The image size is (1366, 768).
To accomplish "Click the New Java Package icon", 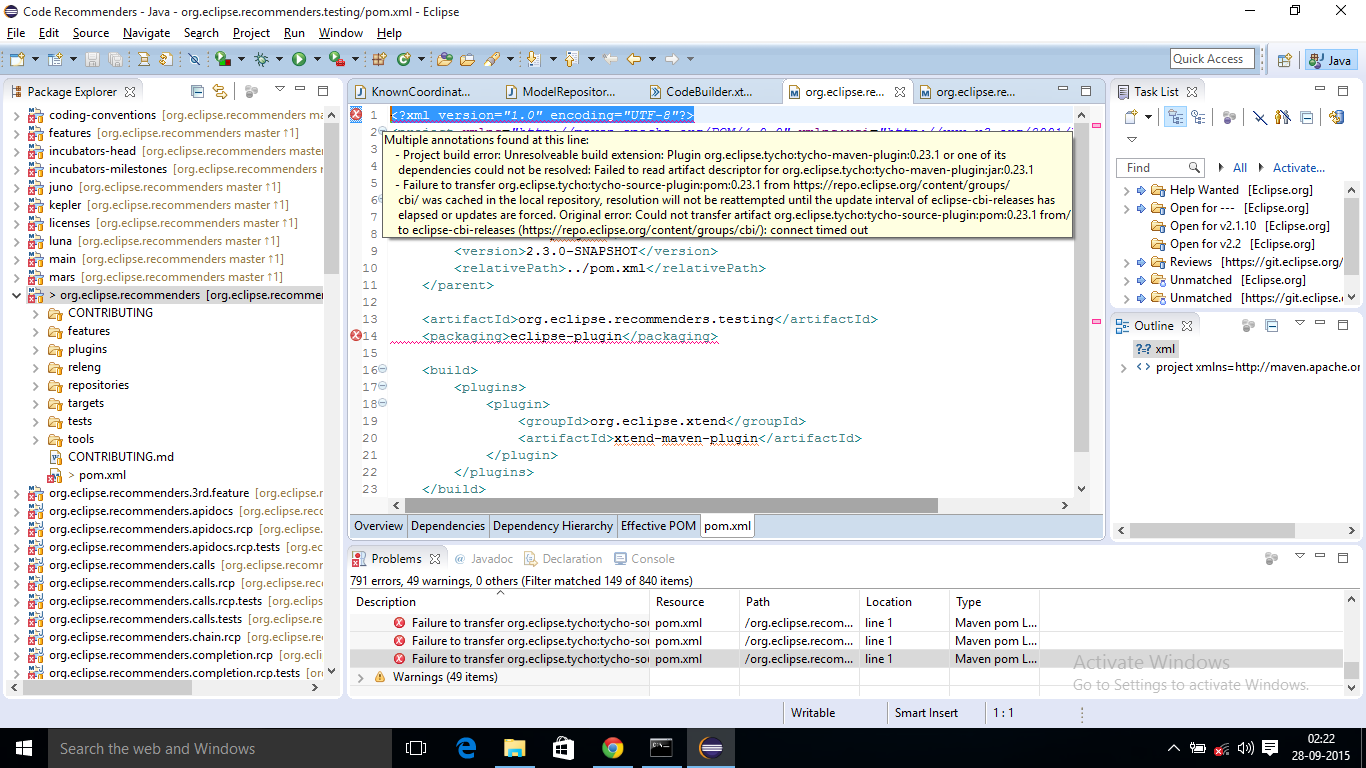I will (378, 59).
